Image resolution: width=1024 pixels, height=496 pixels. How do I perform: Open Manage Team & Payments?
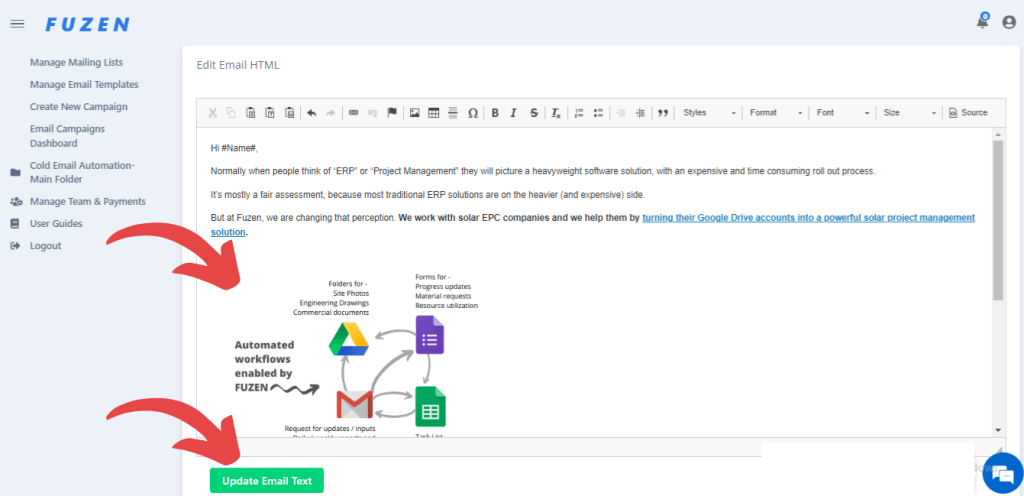coord(88,202)
